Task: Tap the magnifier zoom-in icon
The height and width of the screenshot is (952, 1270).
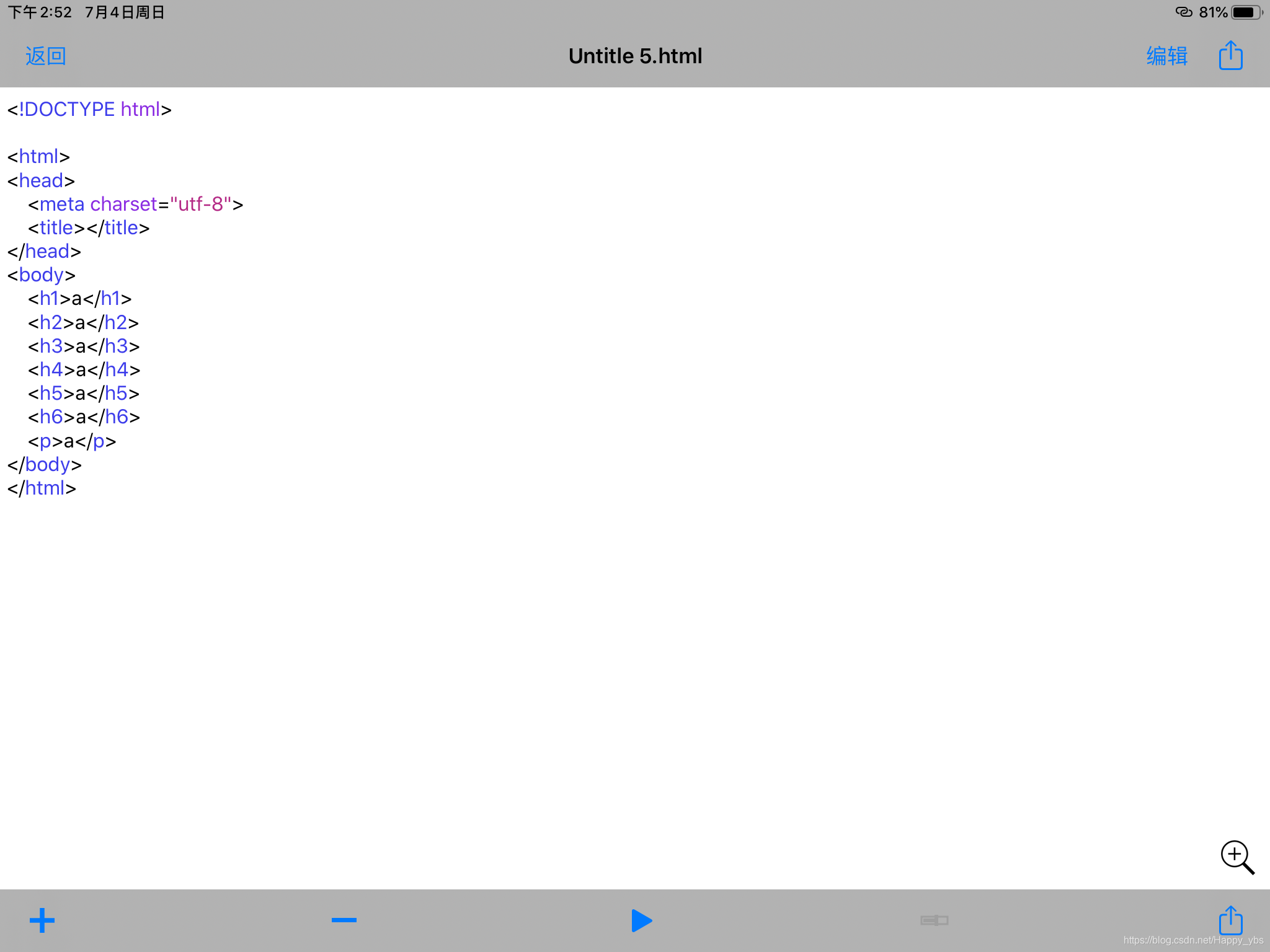Action: point(1237,857)
